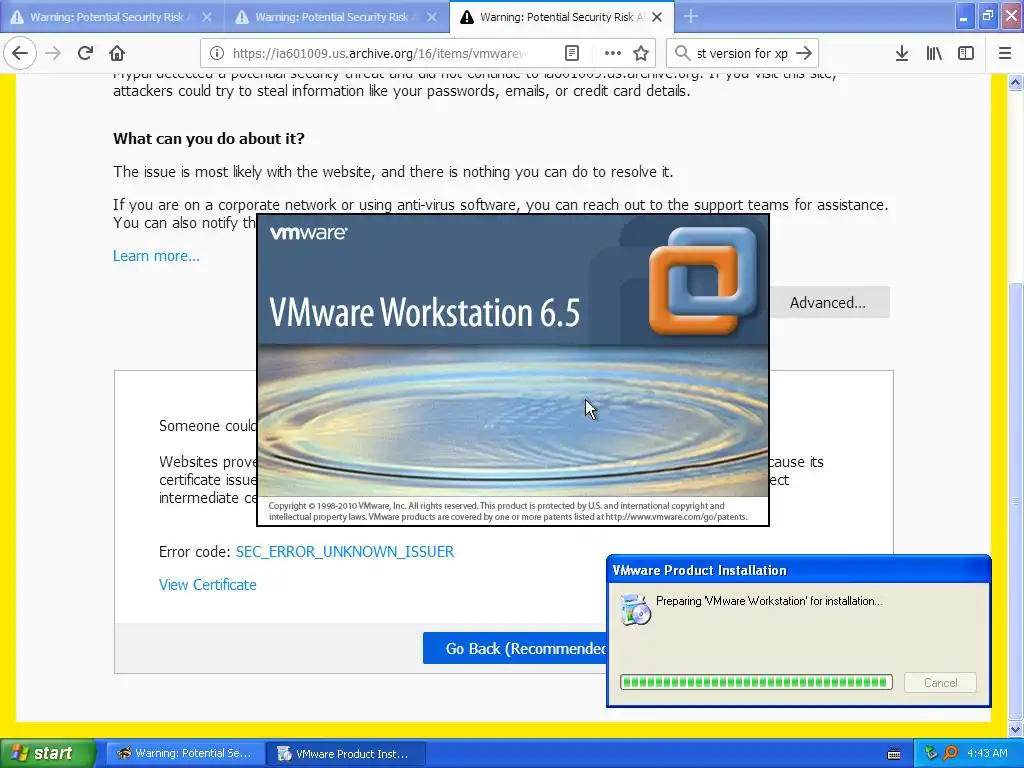
Task: Toggle reader view icon in address bar
Action: click(572, 54)
